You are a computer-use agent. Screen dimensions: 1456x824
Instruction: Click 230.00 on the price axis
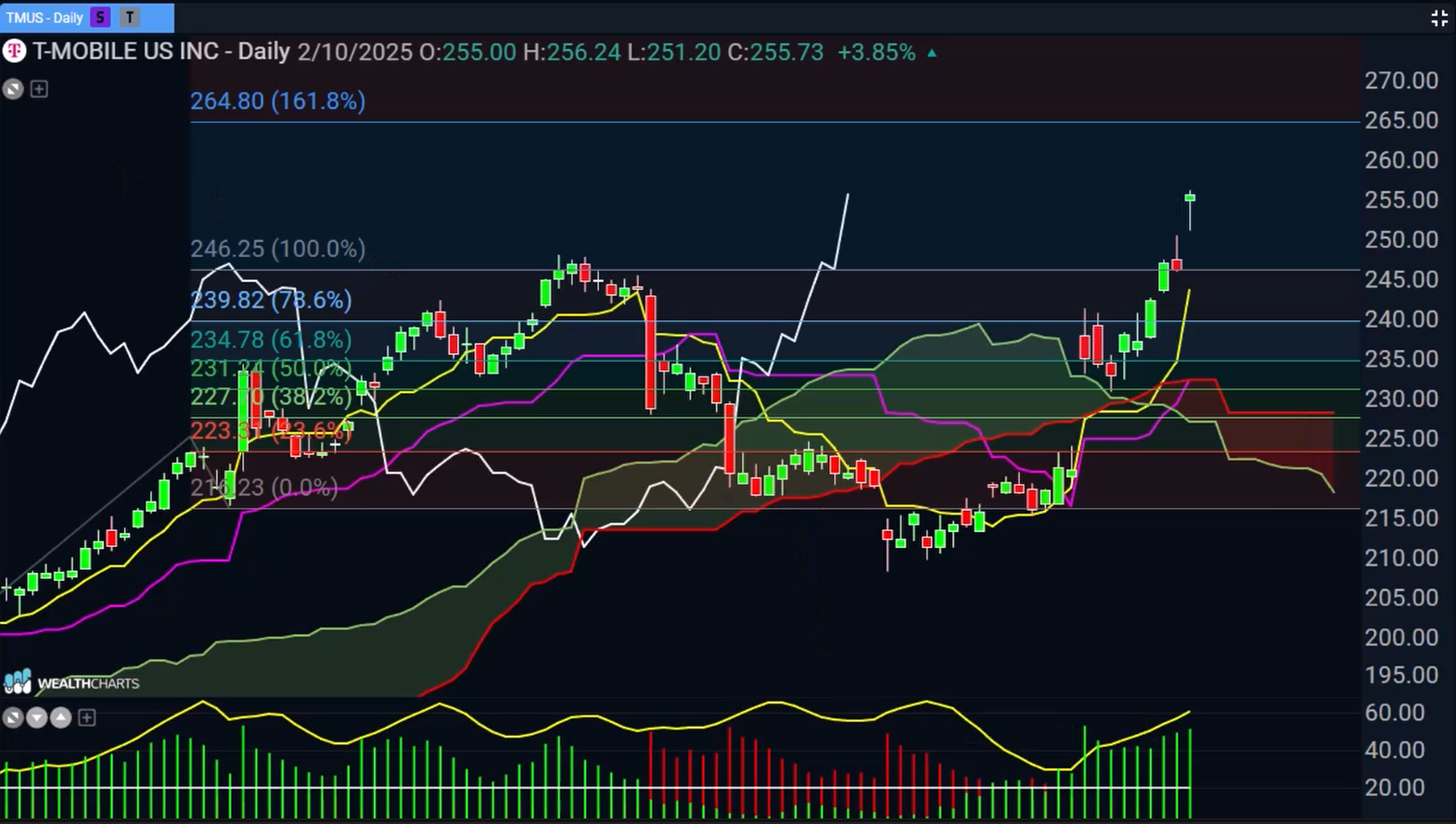pyautogui.click(x=1401, y=399)
